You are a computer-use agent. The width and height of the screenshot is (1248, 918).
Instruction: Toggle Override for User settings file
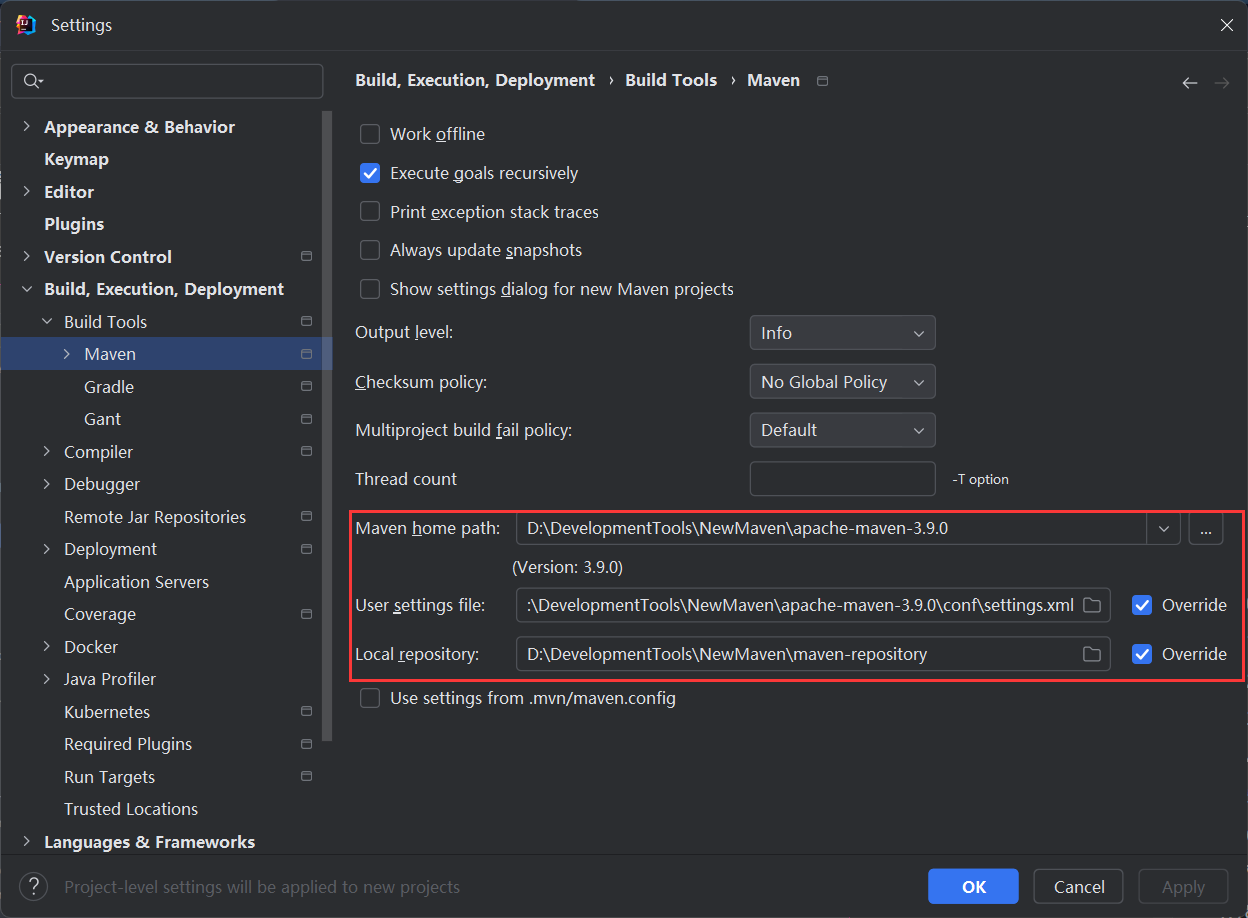click(1142, 605)
